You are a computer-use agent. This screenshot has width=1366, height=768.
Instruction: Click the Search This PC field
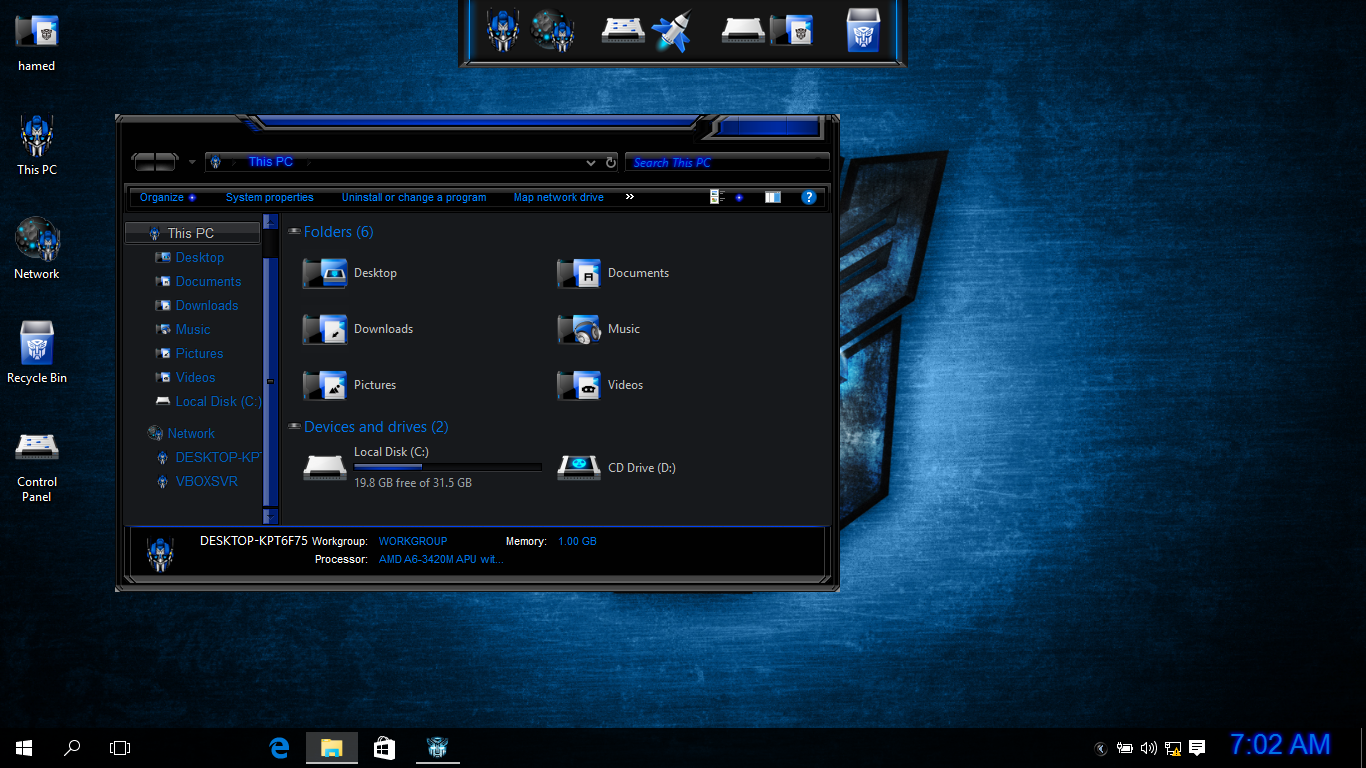(x=725, y=162)
